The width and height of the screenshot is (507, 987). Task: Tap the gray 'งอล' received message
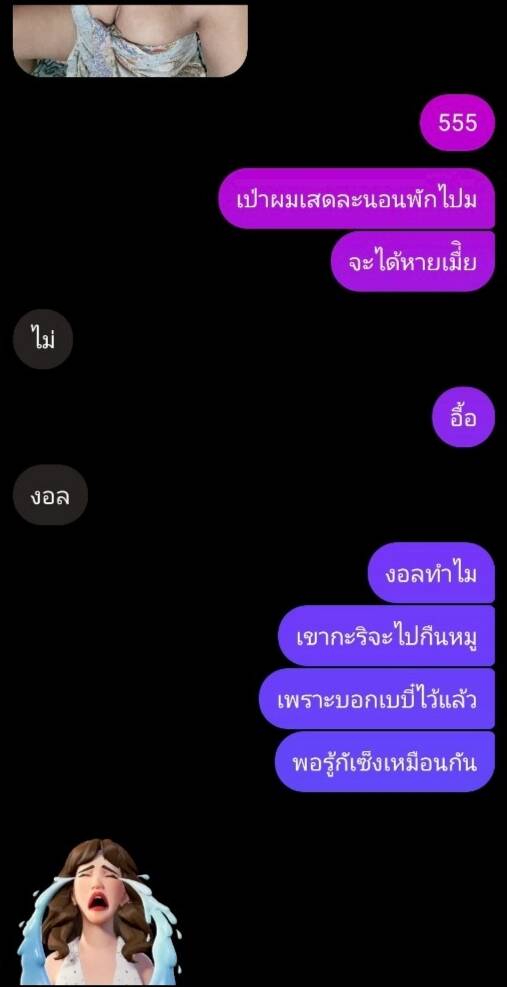(50, 495)
